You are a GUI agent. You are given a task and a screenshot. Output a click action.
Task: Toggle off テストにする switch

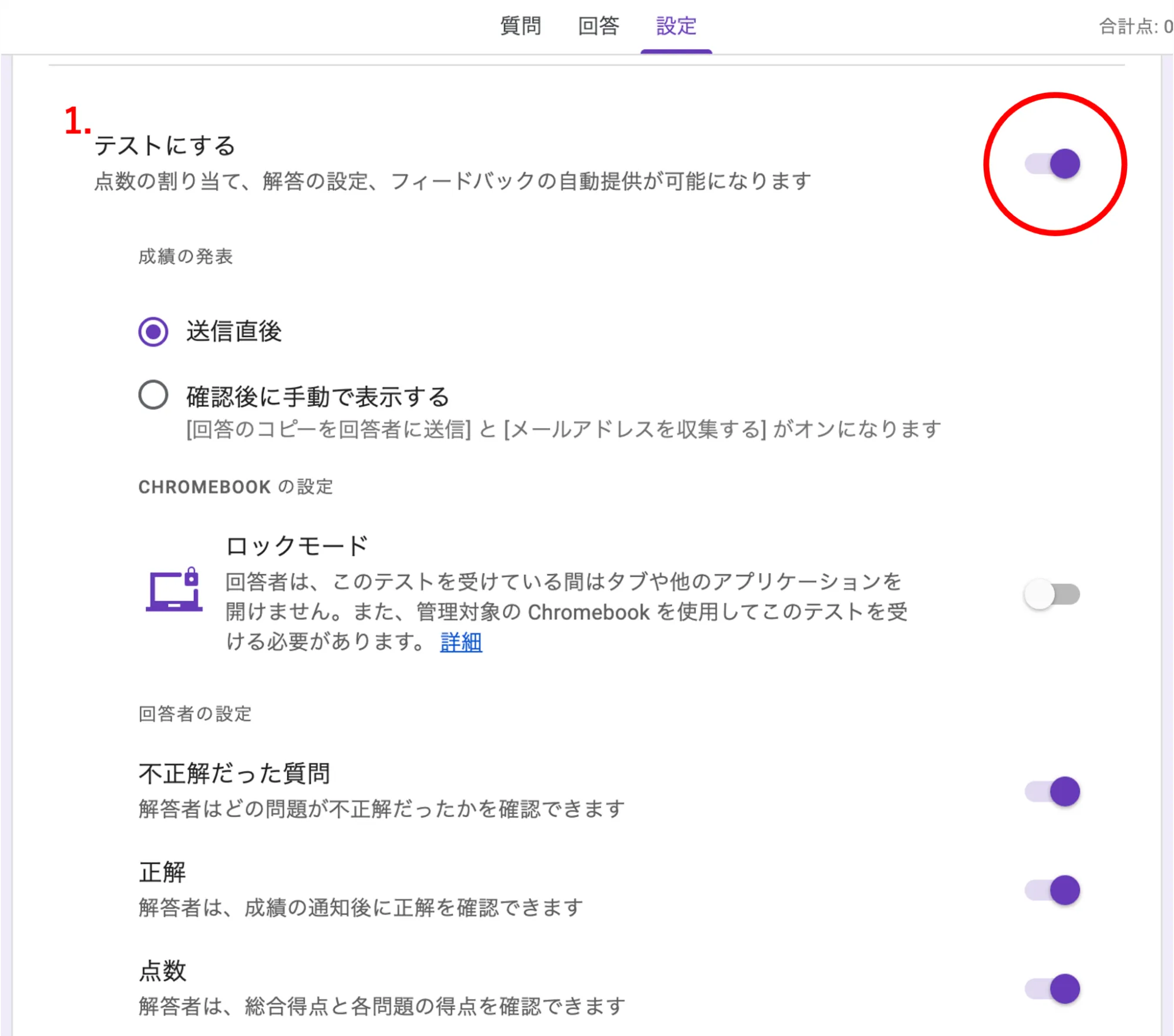tap(1052, 164)
